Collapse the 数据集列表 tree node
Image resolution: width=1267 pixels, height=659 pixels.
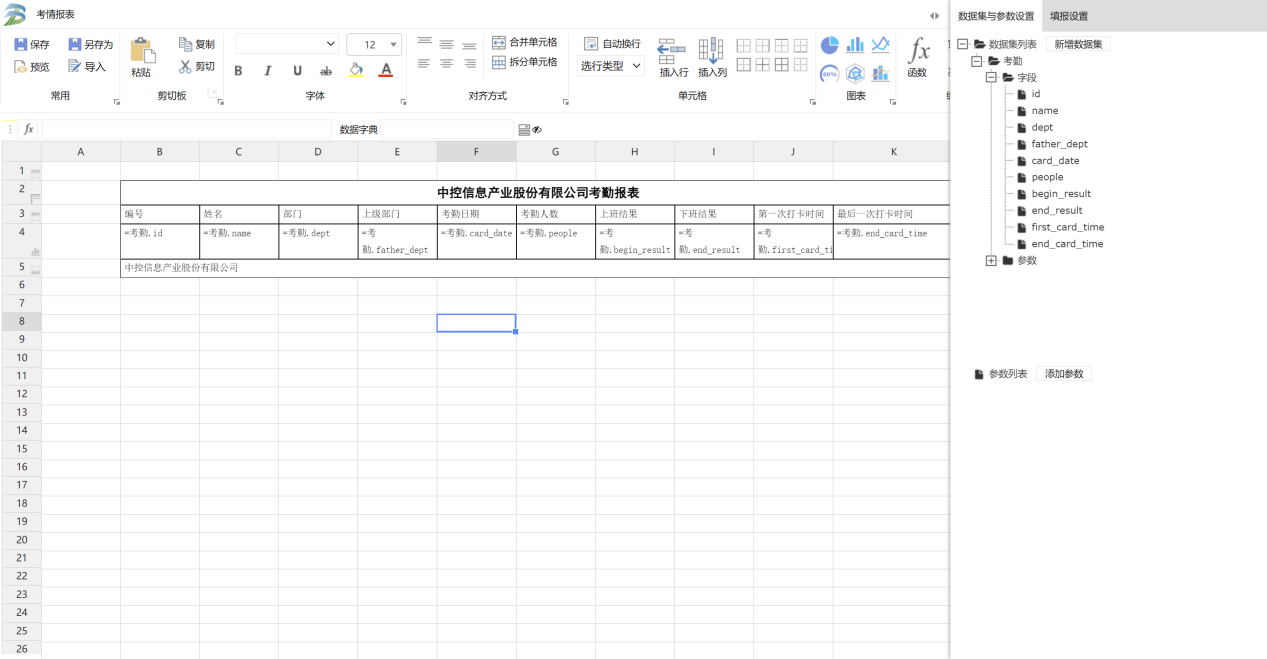pyautogui.click(x=962, y=44)
